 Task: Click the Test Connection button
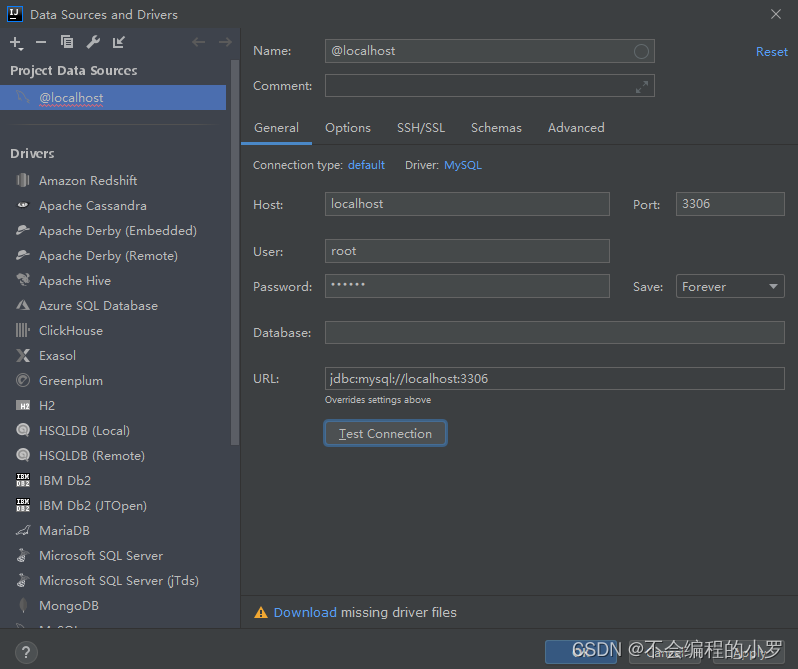coord(385,433)
